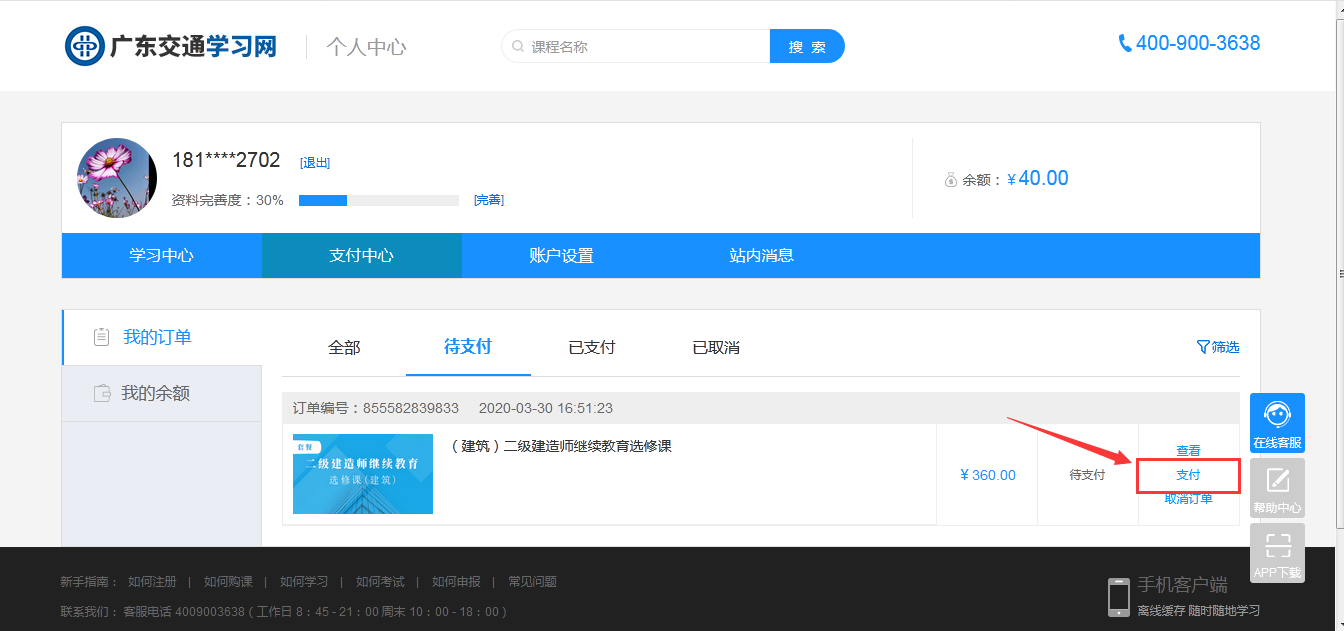Select 我的余额 wallet sidebar item
Viewport: 1344px width, 631px height.
[155, 394]
